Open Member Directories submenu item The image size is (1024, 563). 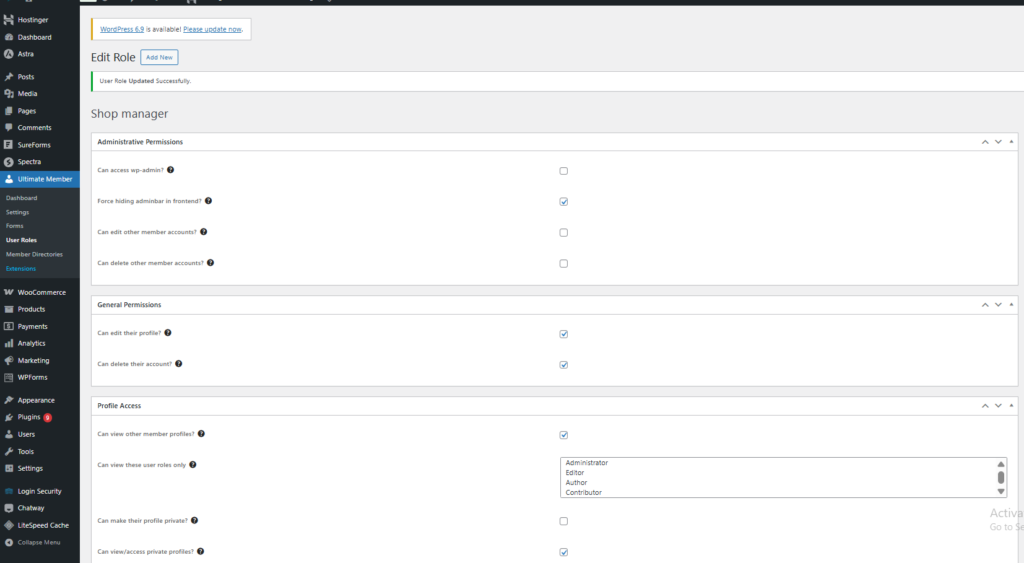coord(34,254)
